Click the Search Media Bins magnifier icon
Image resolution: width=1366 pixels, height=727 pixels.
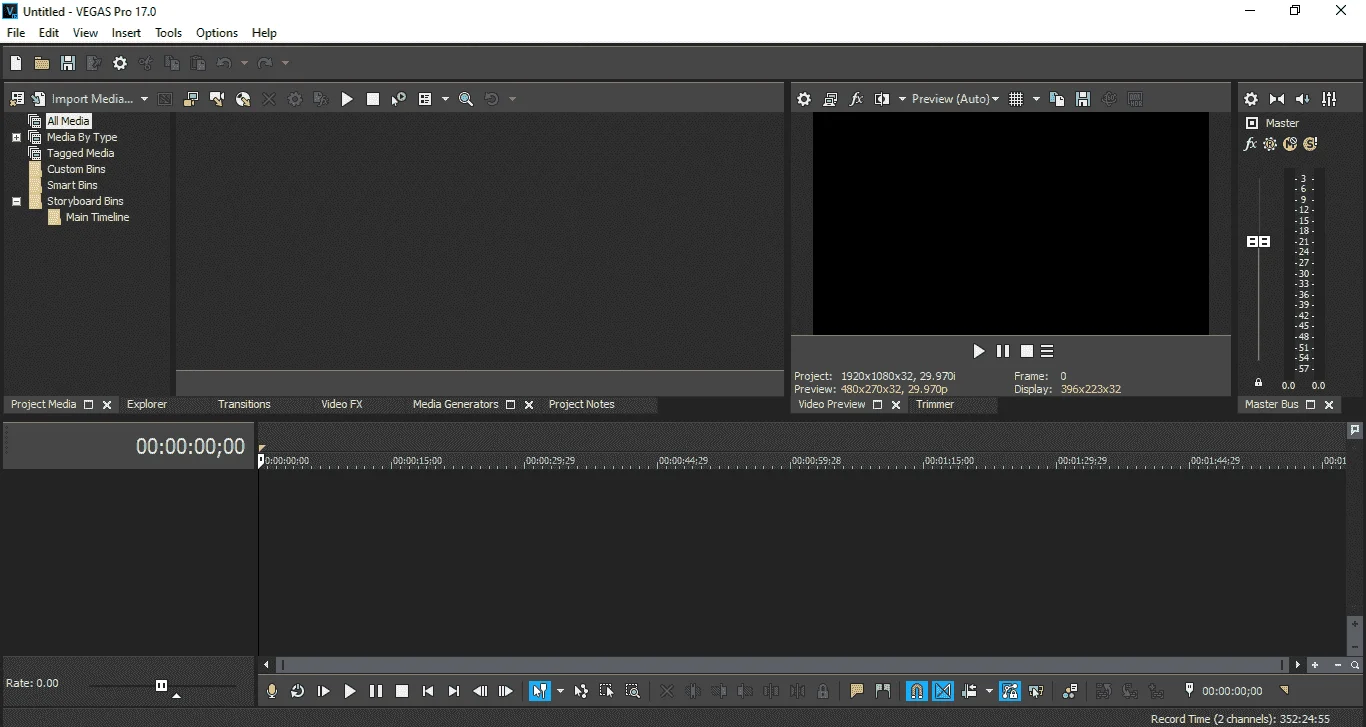point(466,99)
